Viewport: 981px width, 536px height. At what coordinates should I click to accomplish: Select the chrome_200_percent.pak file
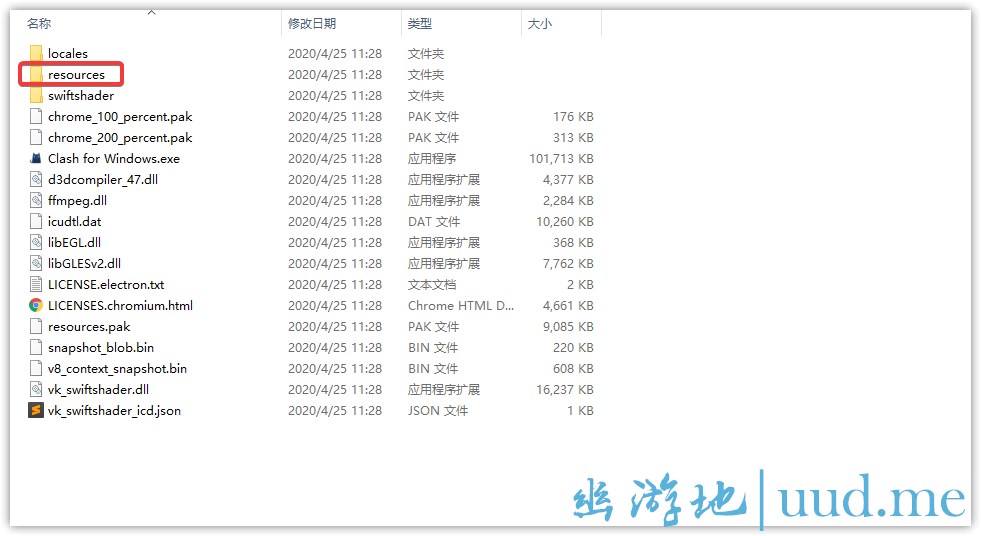pos(120,138)
